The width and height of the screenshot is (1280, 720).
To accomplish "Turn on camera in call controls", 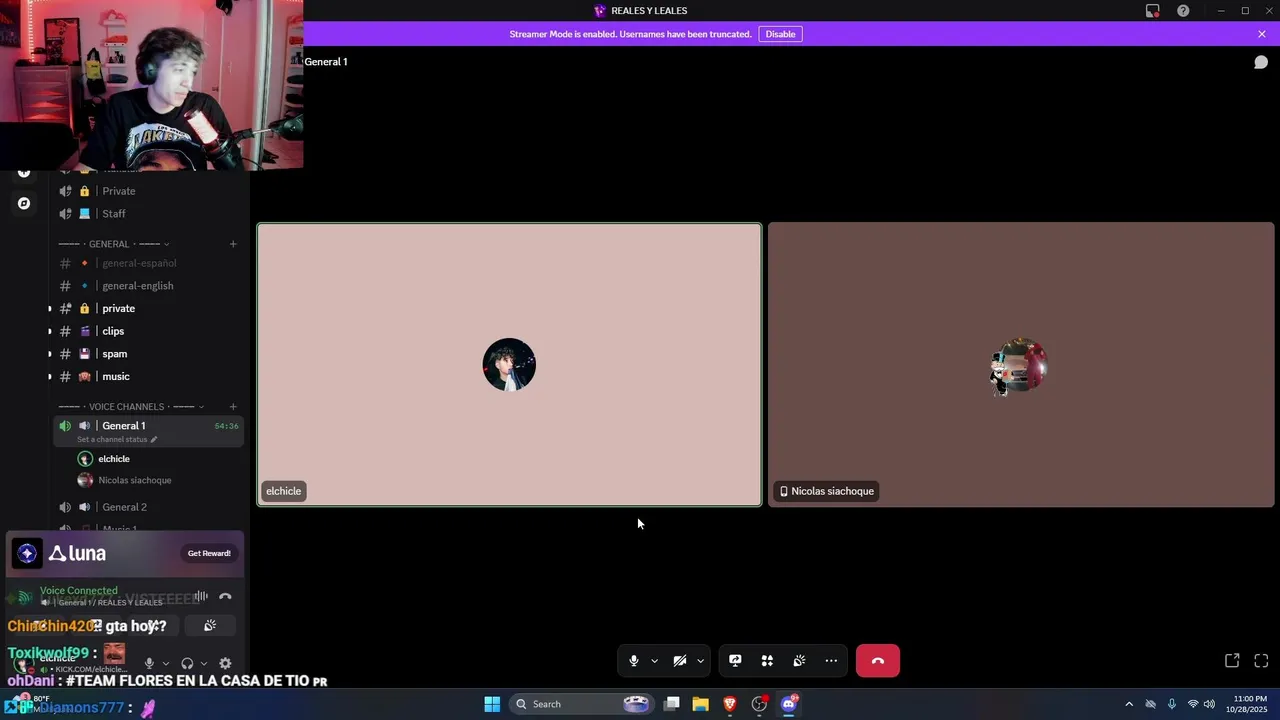I will tap(680, 661).
